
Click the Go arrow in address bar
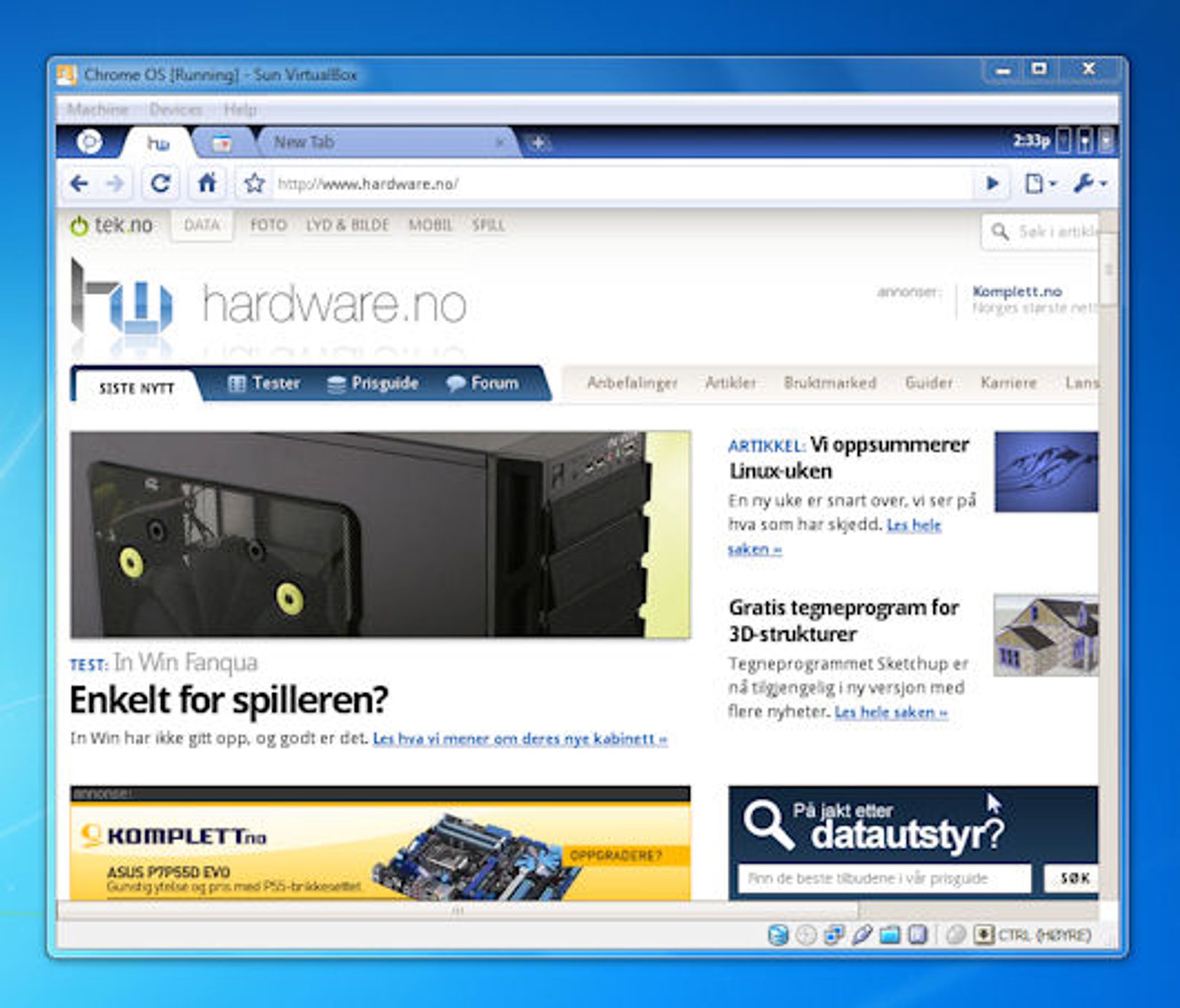pos(992,184)
